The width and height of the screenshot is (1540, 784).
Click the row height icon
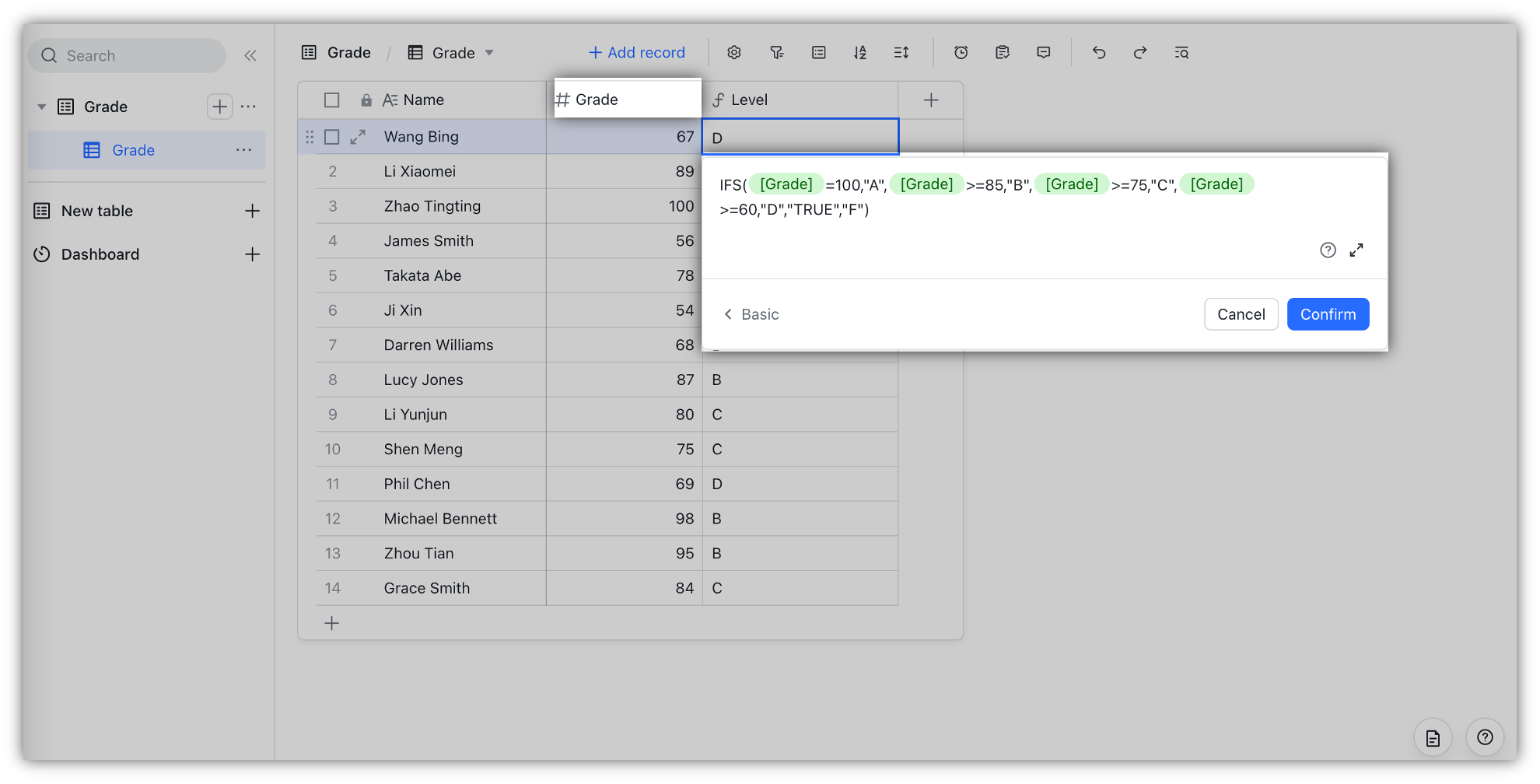coord(901,53)
